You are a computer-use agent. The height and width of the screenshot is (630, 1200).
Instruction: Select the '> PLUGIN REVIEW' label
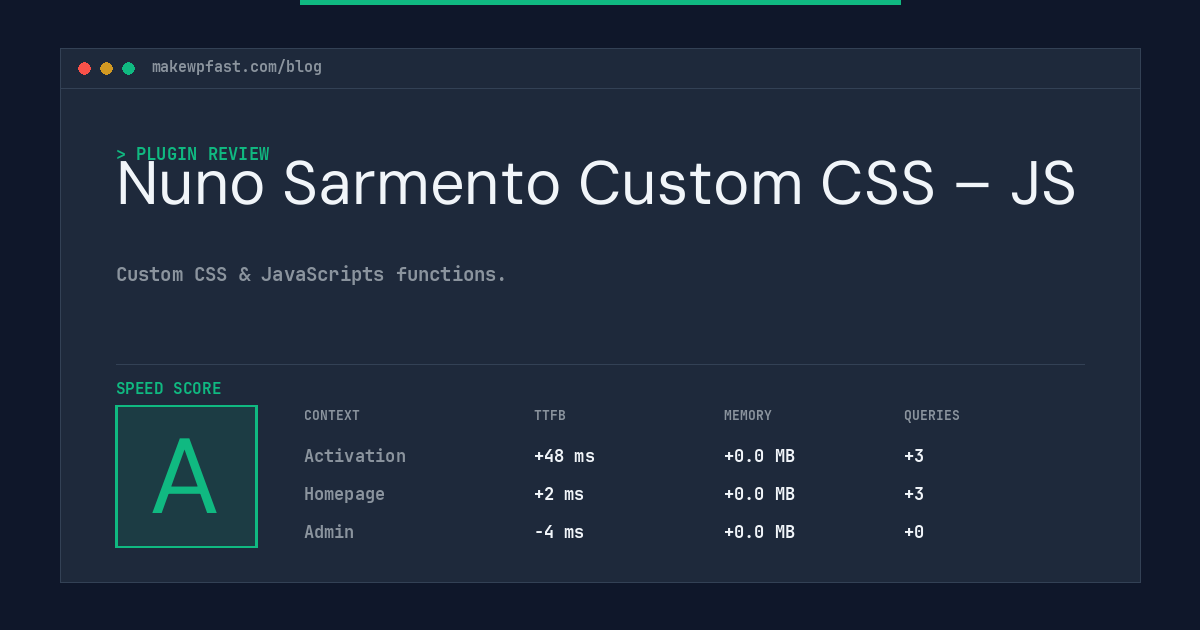pyautogui.click(x=193, y=154)
